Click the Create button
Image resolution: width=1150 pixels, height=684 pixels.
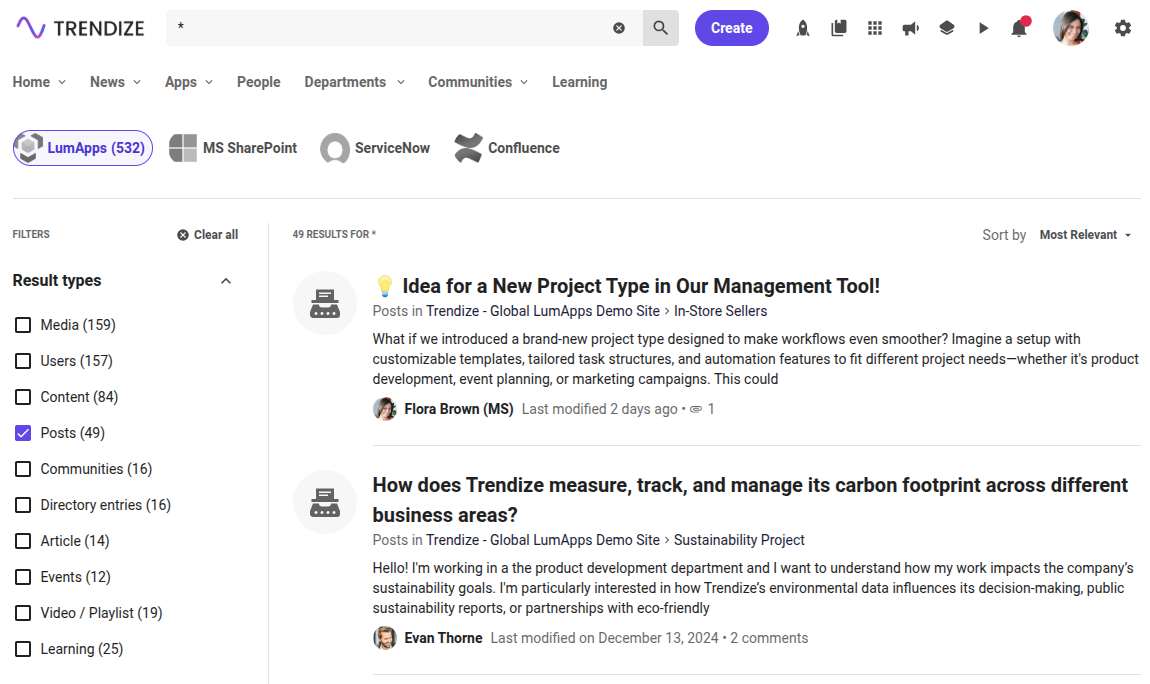coord(732,28)
